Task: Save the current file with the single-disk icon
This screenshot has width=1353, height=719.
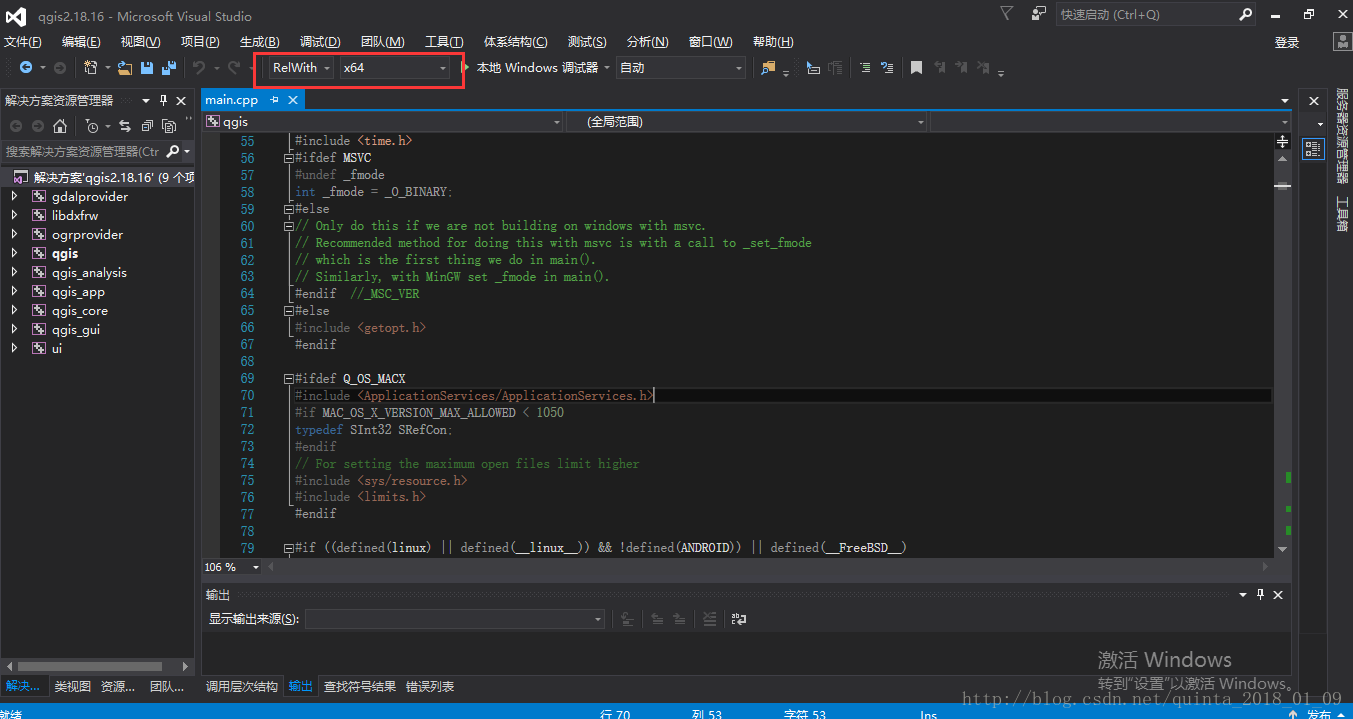Action: point(147,67)
